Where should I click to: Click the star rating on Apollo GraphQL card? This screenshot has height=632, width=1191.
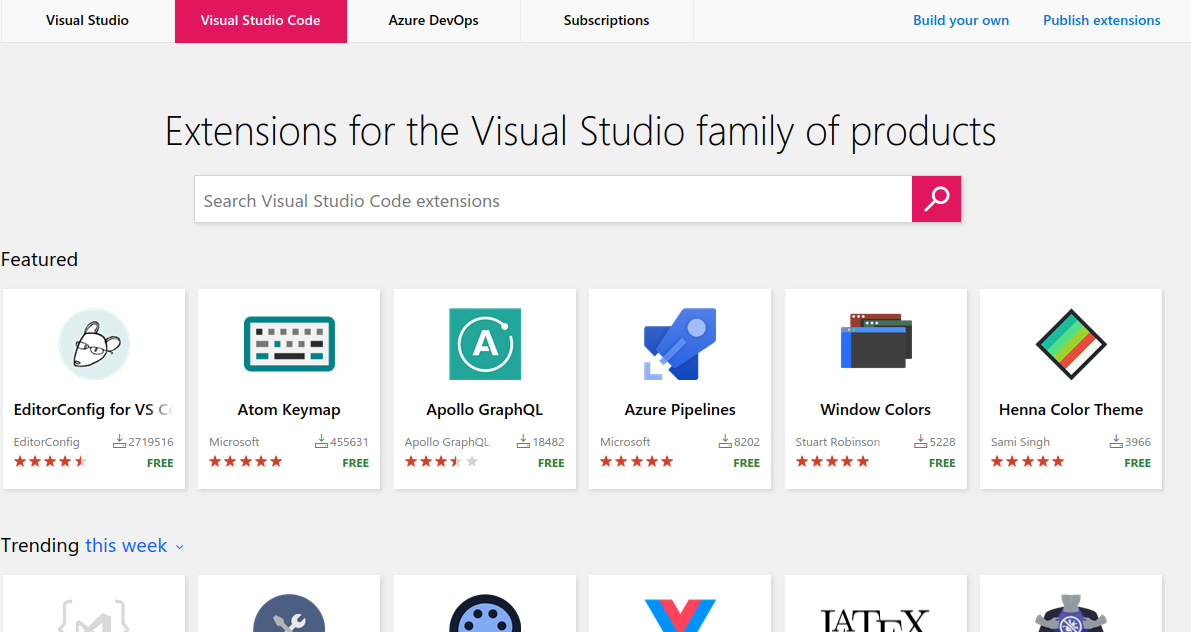[441, 461]
